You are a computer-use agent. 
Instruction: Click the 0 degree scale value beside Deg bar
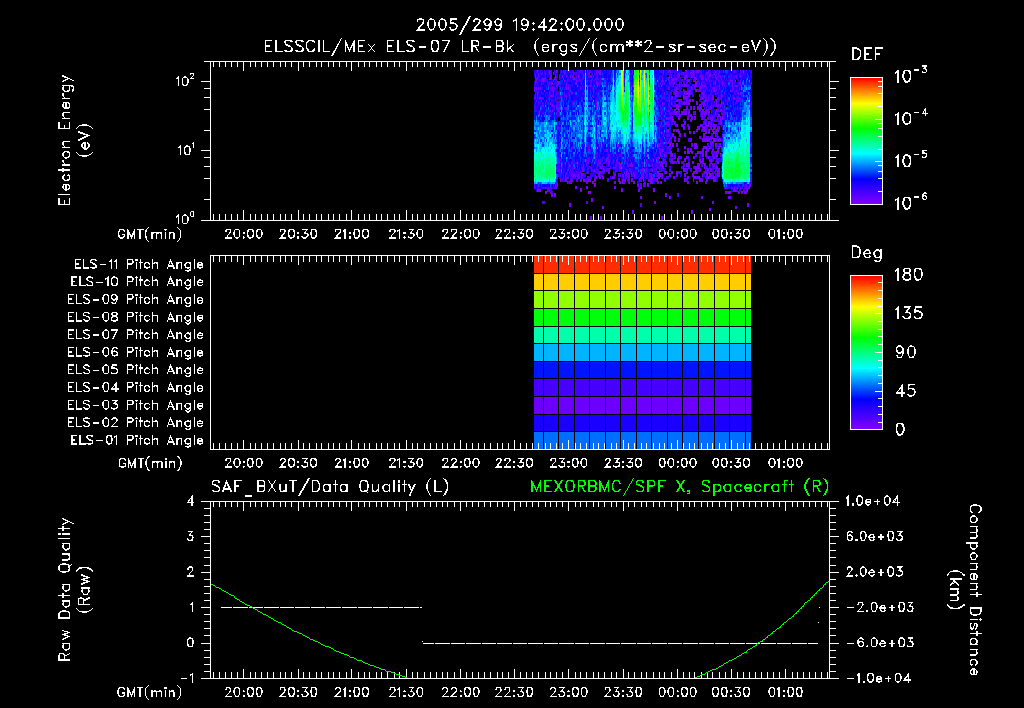click(900, 429)
